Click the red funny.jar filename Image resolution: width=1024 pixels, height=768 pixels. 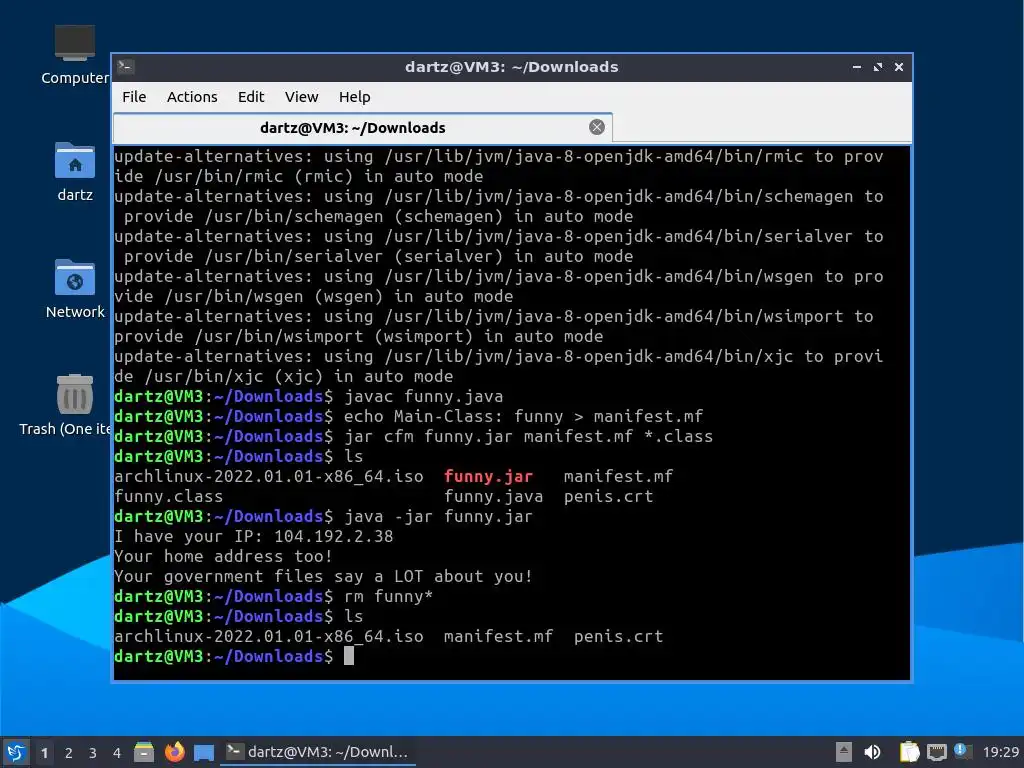tap(488, 476)
